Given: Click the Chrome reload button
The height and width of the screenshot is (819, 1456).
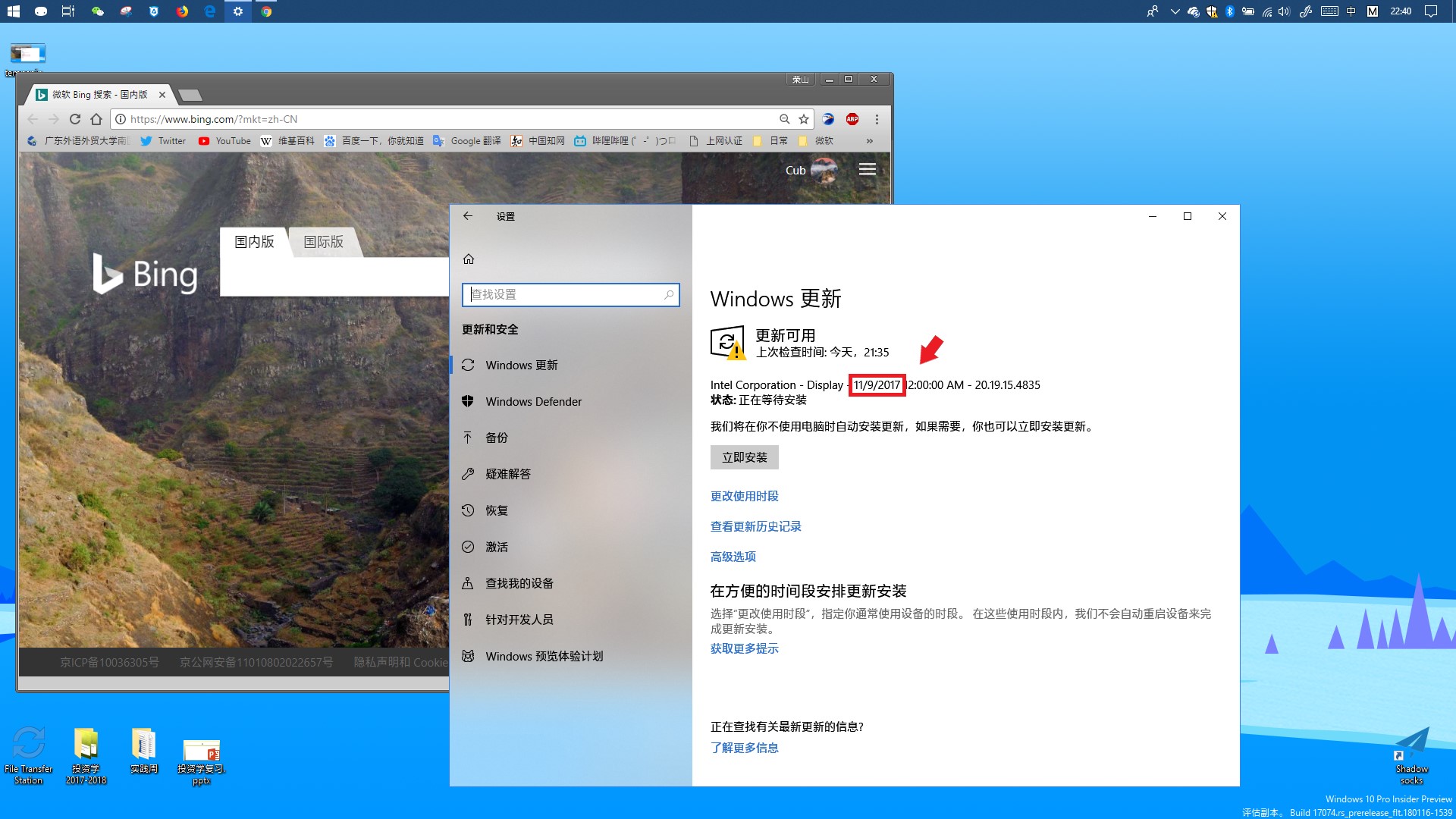Looking at the screenshot, I should click(74, 119).
